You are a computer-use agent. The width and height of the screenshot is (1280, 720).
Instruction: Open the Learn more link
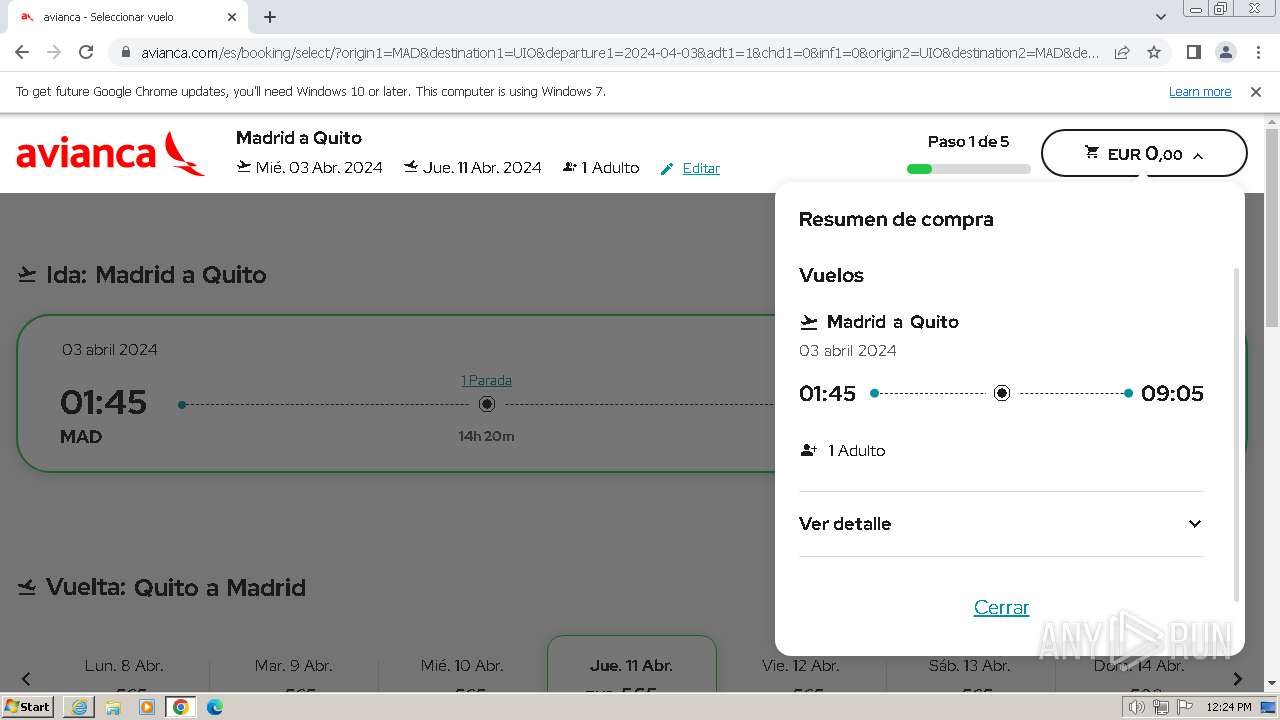[1200, 92]
